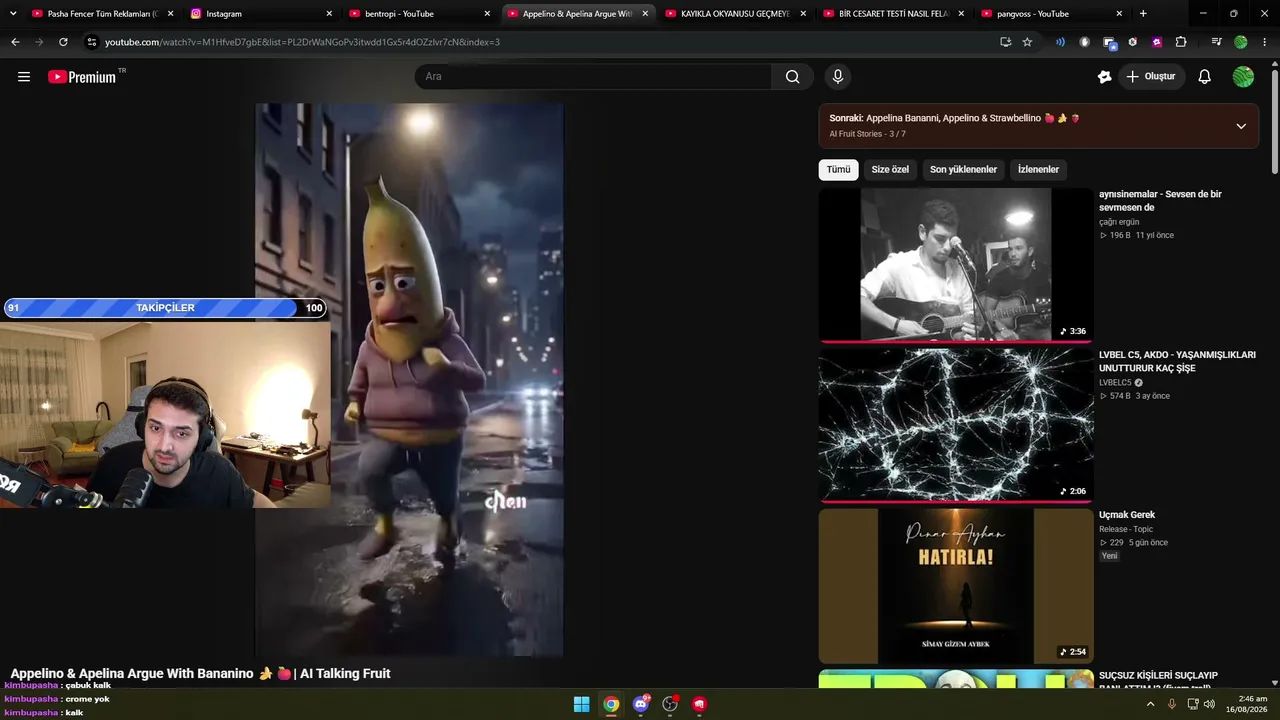The width and height of the screenshot is (1280, 720).
Task: Click the install app icon in address bar
Action: tap(1005, 42)
